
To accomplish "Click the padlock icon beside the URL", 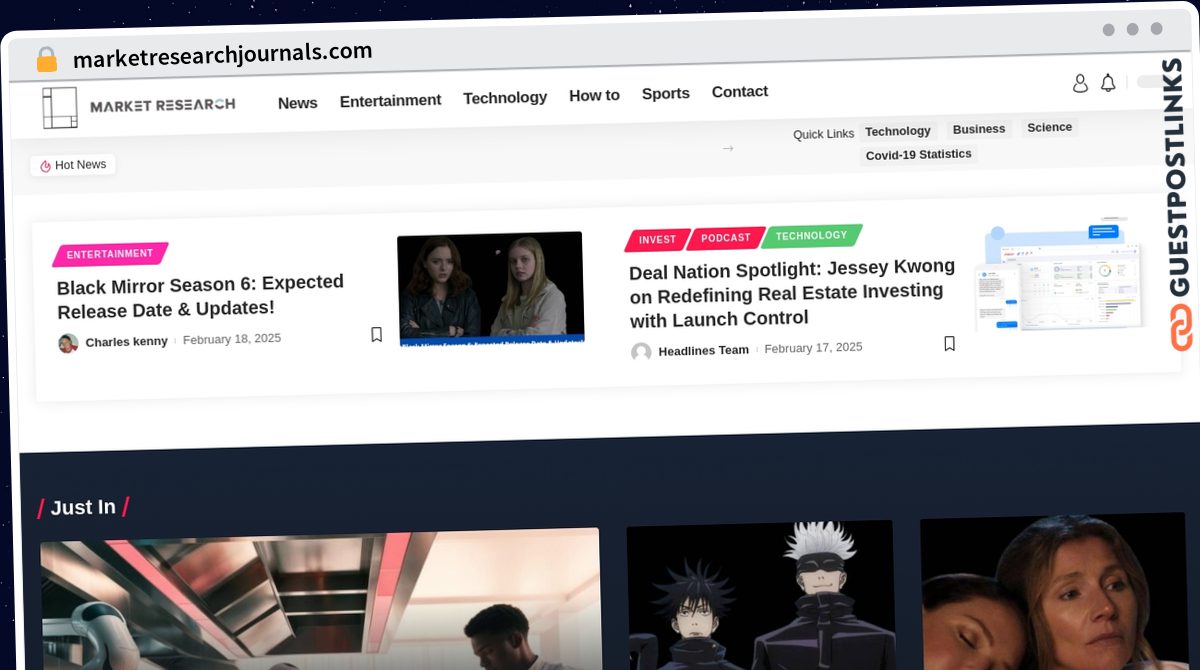I will point(46,59).
